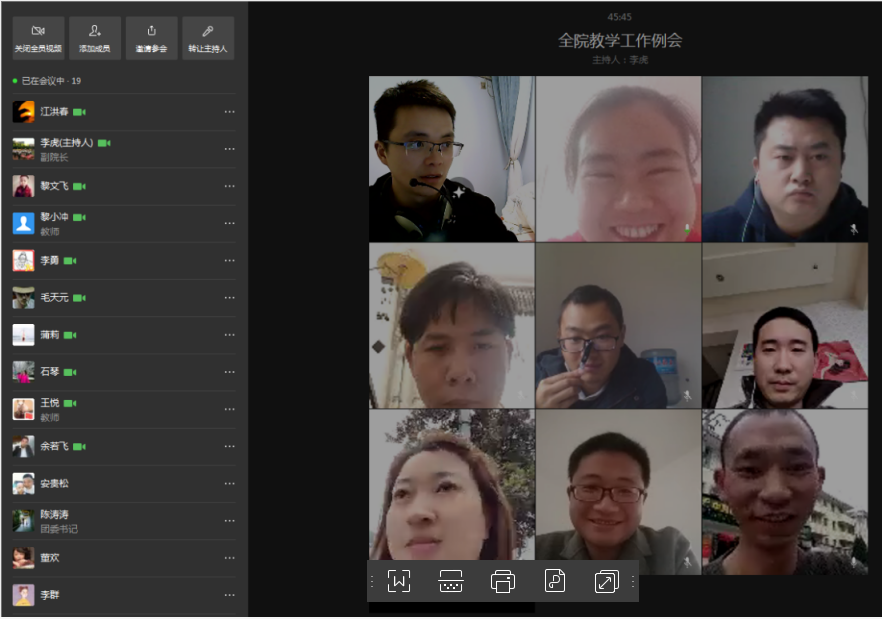Image resolution: width=882 pixels, height=619 pixels.
Task: Open the "..." options for 王悦
Action: [x=229, y=409]
